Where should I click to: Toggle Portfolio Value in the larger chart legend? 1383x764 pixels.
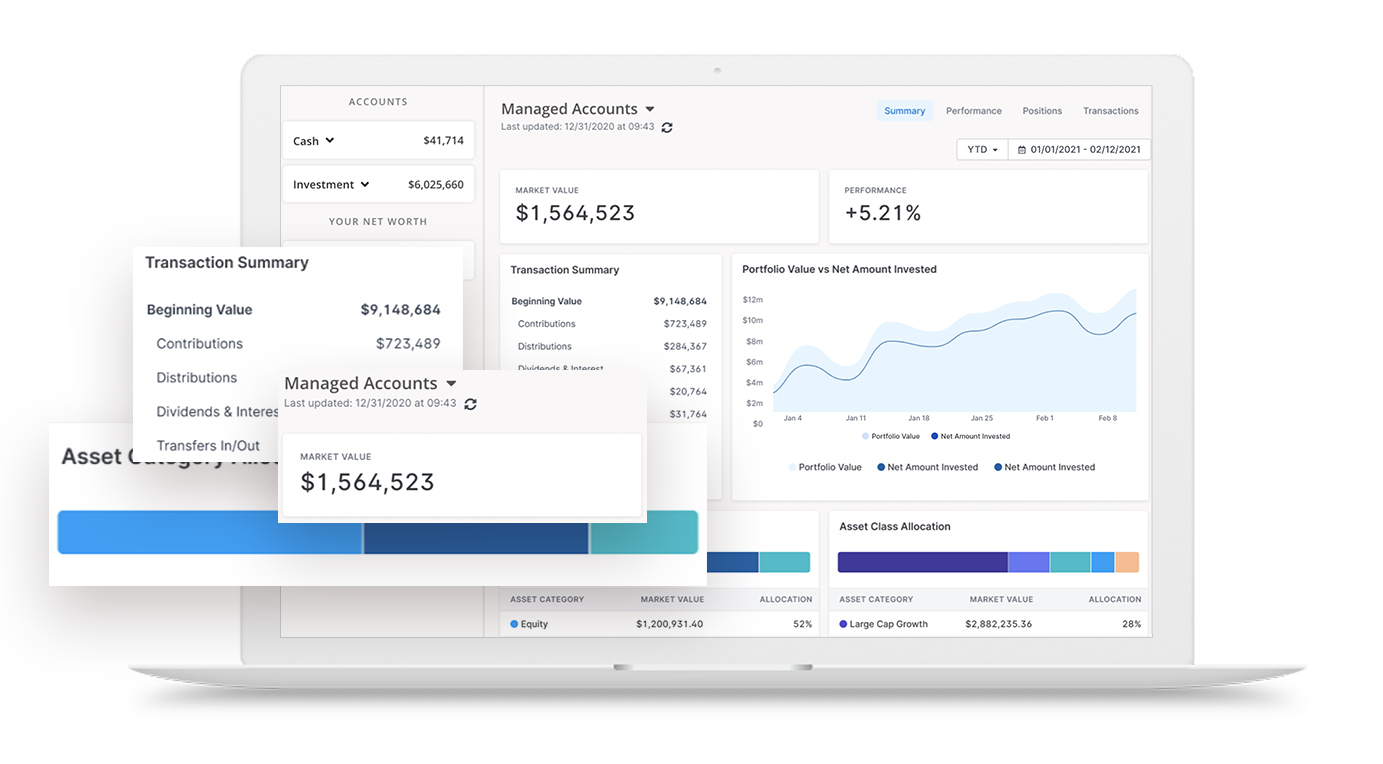pos(824,467)
